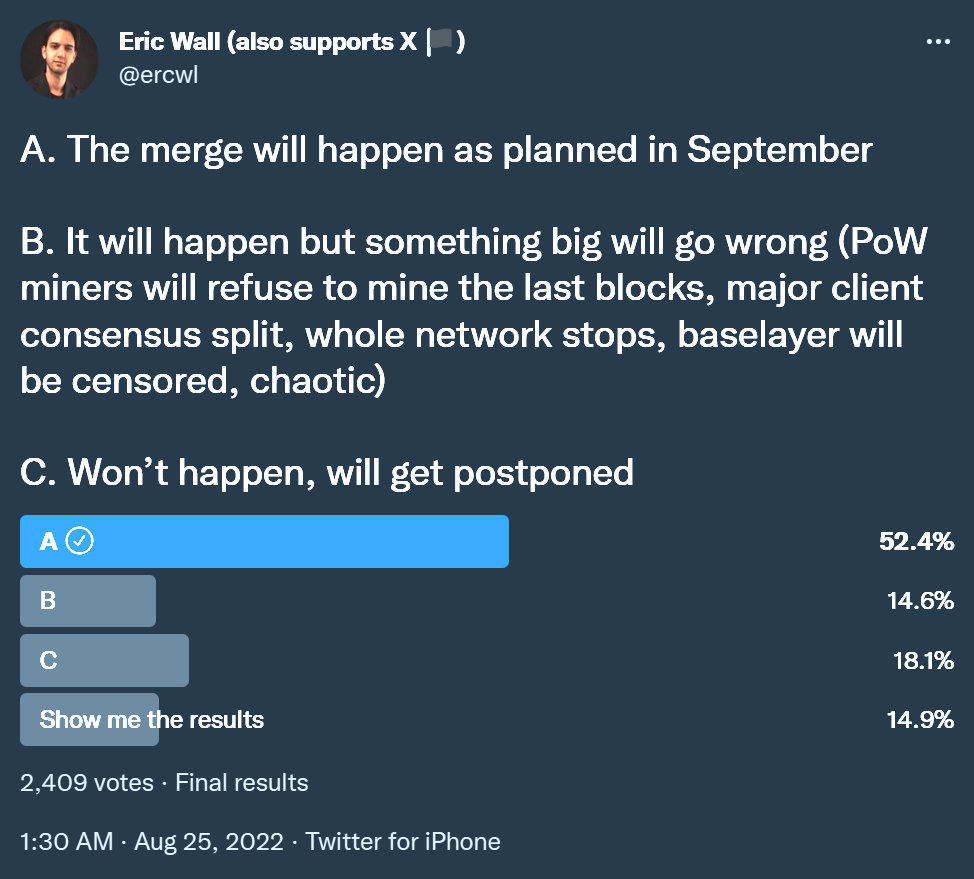Open the three-dot more options menu
The image size is (974, 879).
click(938, 43)
